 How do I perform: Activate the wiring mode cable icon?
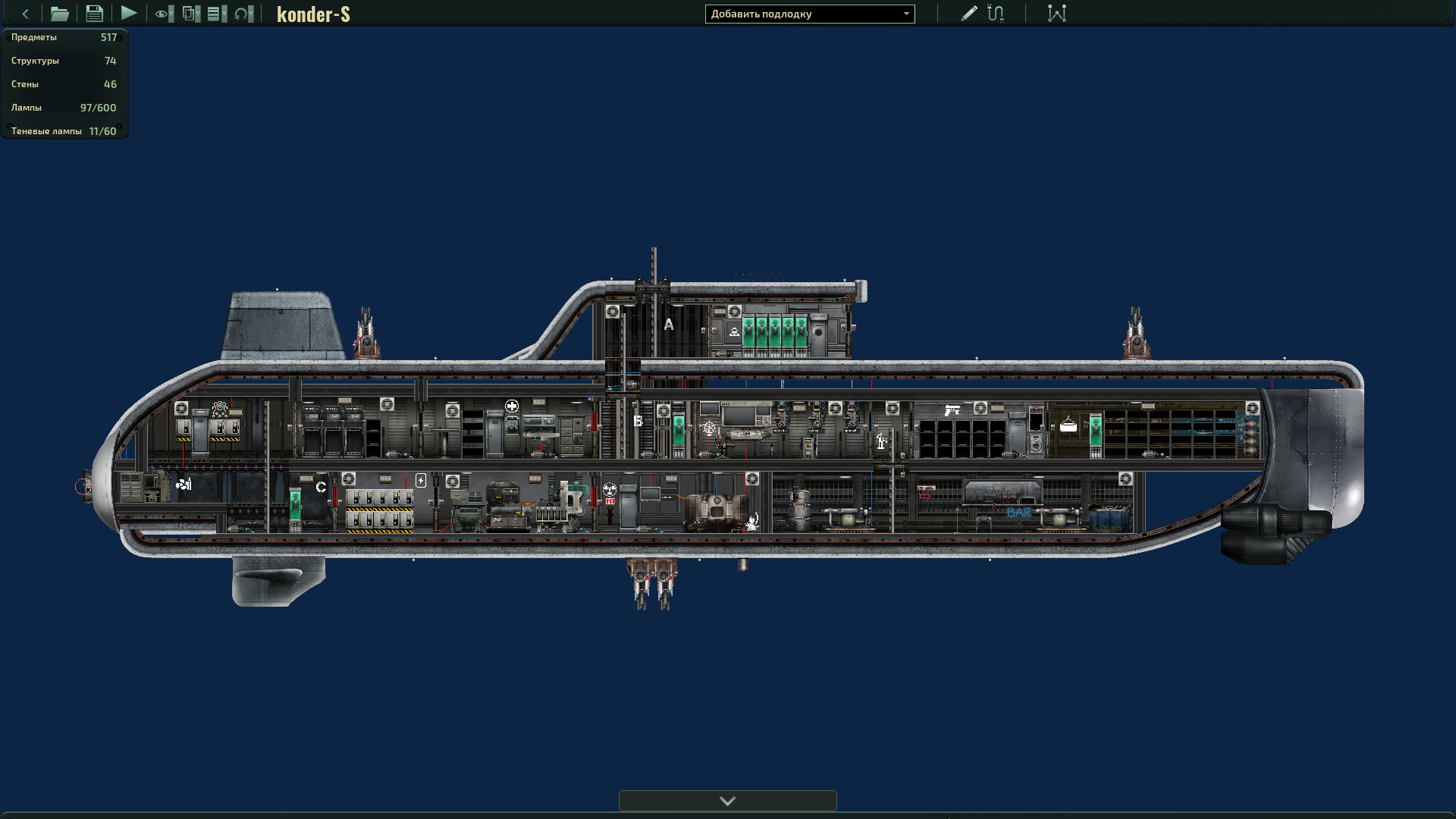point(996,14)
